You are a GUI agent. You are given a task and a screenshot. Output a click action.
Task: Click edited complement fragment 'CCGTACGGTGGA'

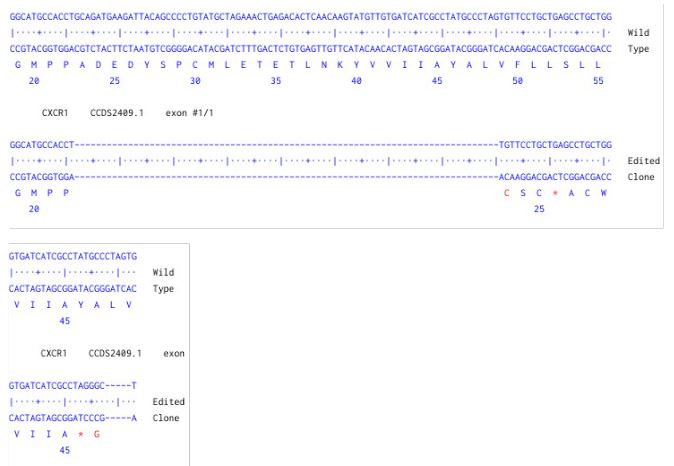point(42,177)
